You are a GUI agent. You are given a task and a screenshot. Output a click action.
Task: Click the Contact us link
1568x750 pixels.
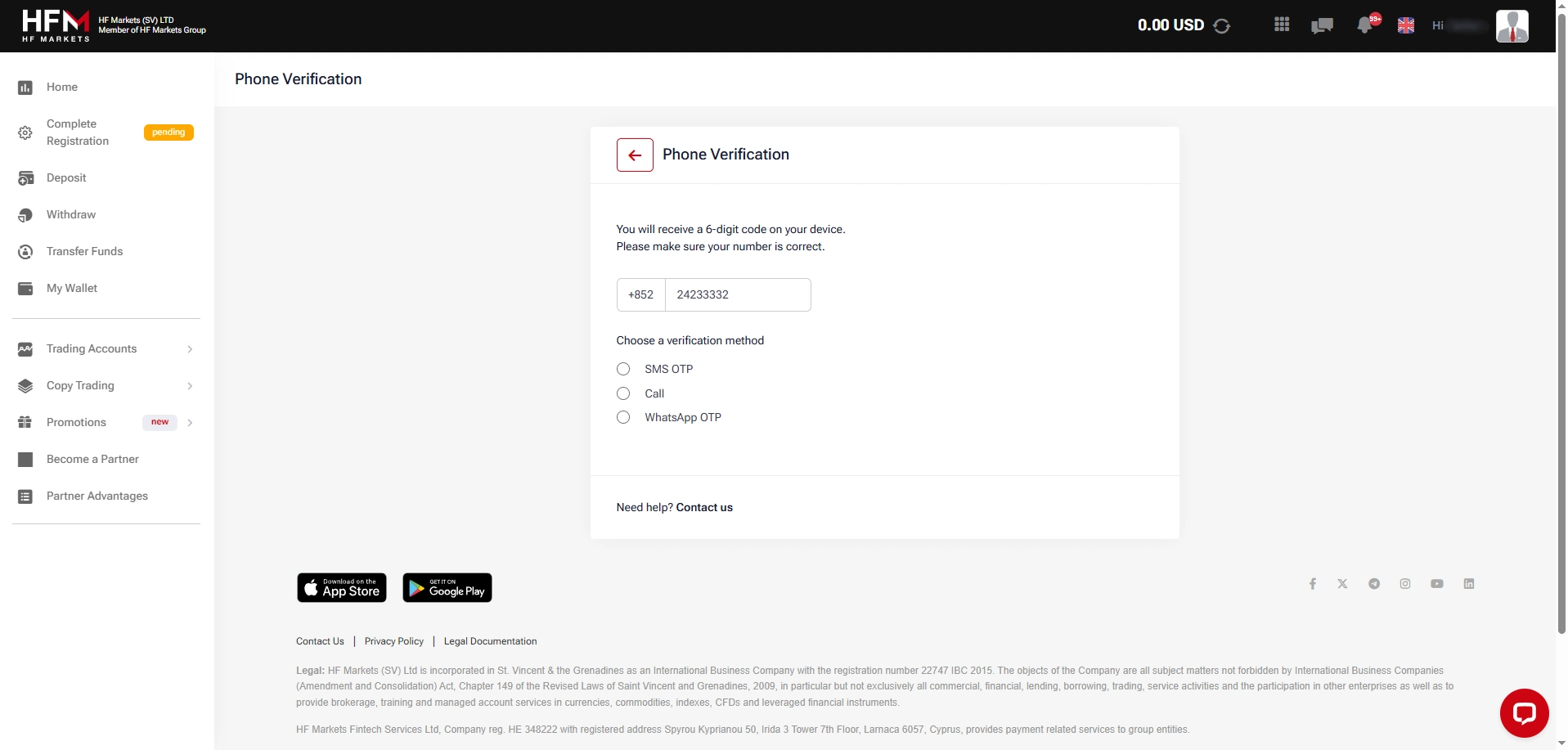tap(703, 507)
